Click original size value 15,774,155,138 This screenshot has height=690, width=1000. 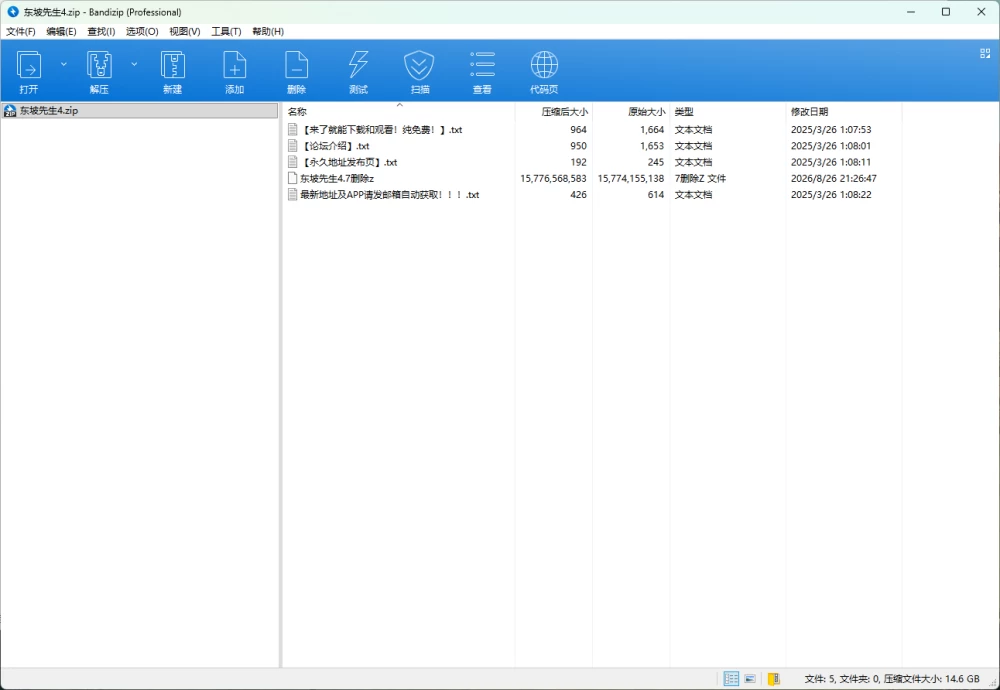click(631, 179)
